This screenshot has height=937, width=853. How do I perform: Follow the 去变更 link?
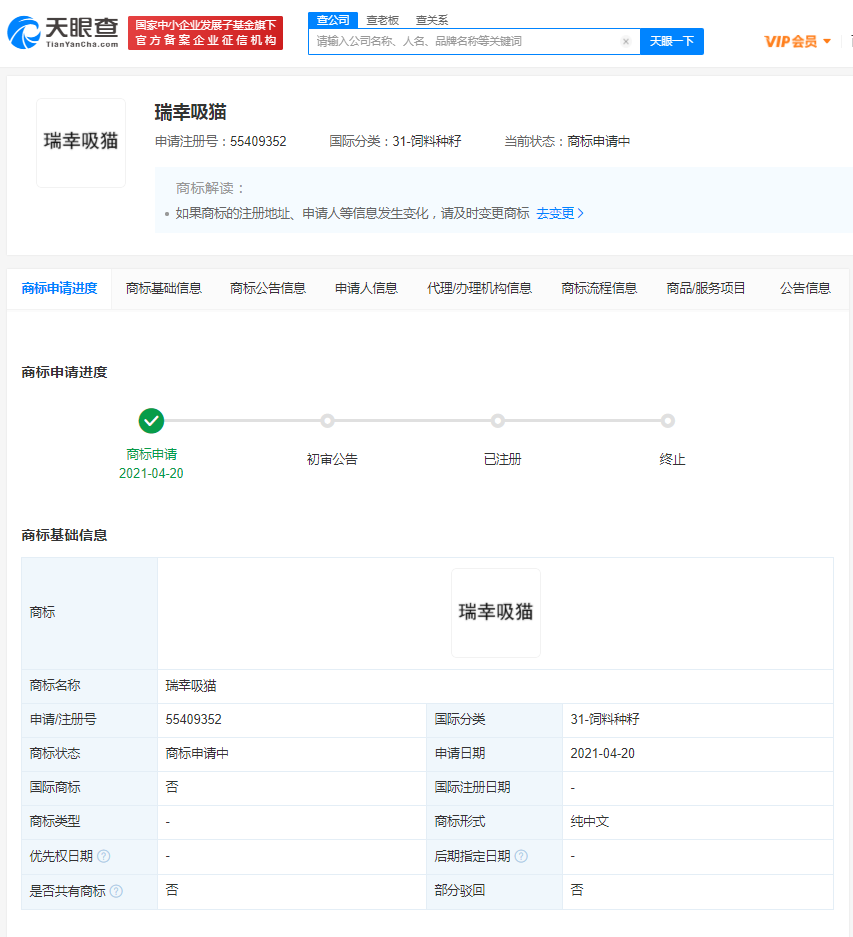click(x=559, y=213)
